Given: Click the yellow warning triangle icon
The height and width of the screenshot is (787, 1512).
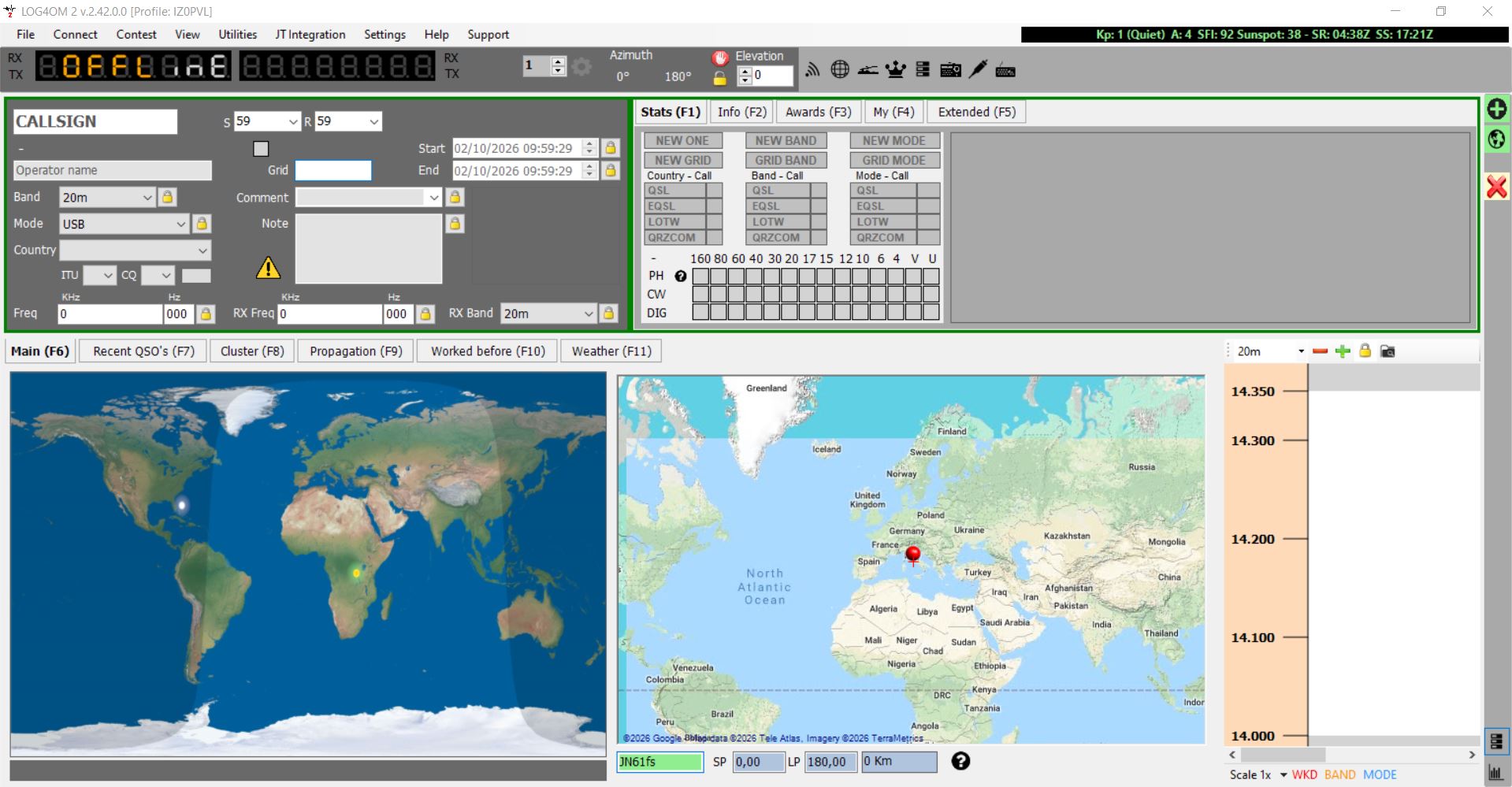Looking at the screenshot, I should tap(268, 268).
